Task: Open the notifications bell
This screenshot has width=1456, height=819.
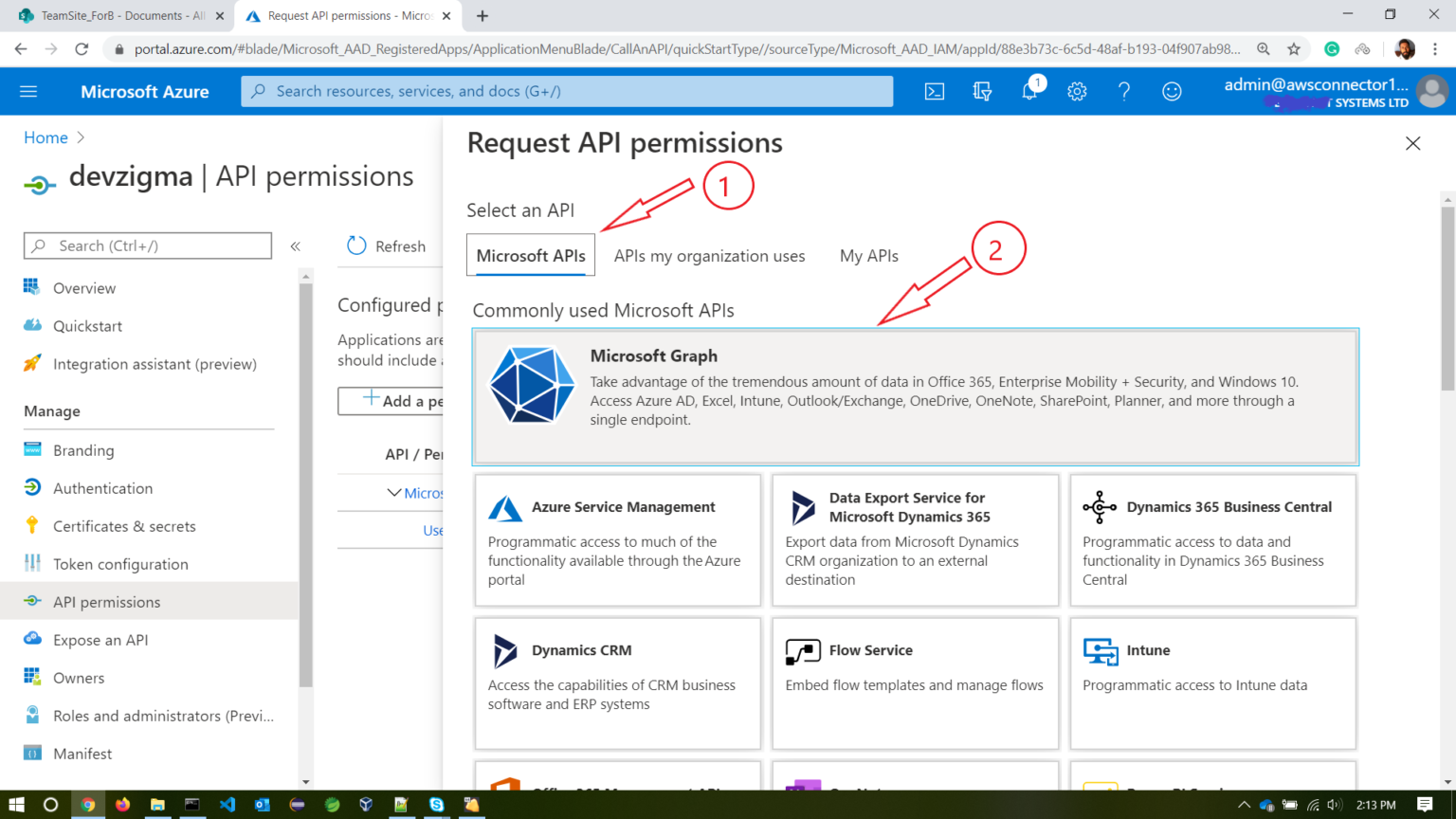Action: pos(1029,91)
